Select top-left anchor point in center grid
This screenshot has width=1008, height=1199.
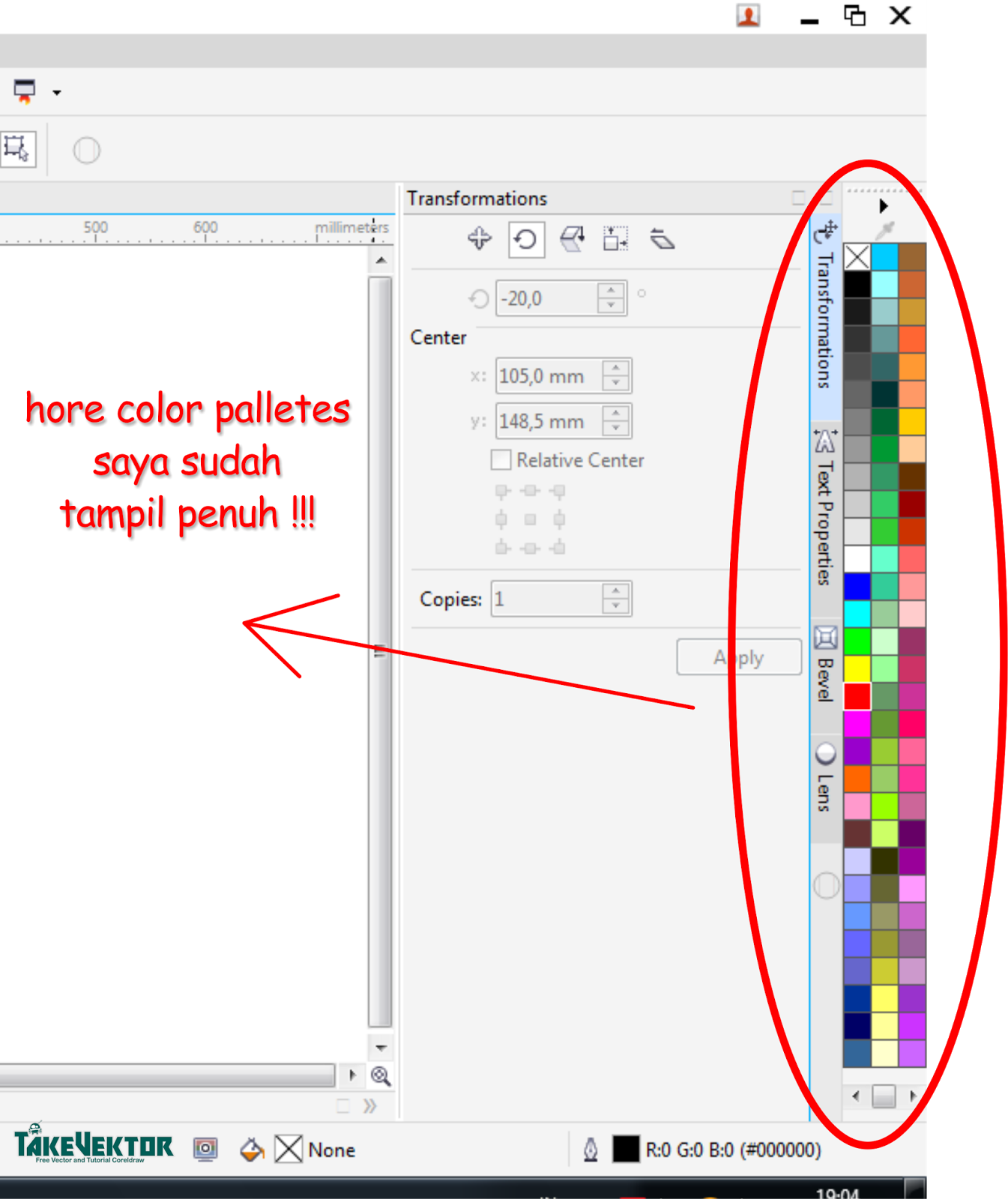pyautogui.click(x=502, y=491)
